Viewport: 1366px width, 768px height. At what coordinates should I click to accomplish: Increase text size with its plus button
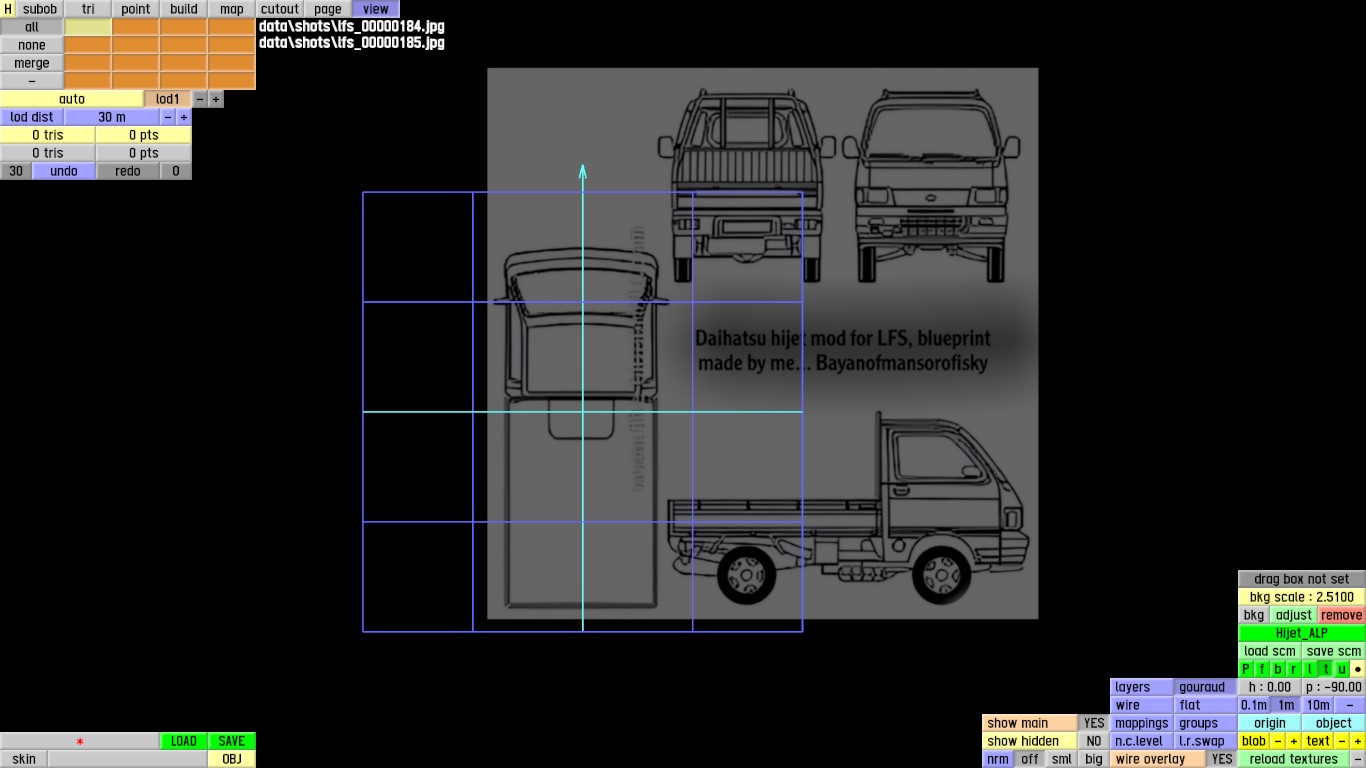coord(1358,741)
